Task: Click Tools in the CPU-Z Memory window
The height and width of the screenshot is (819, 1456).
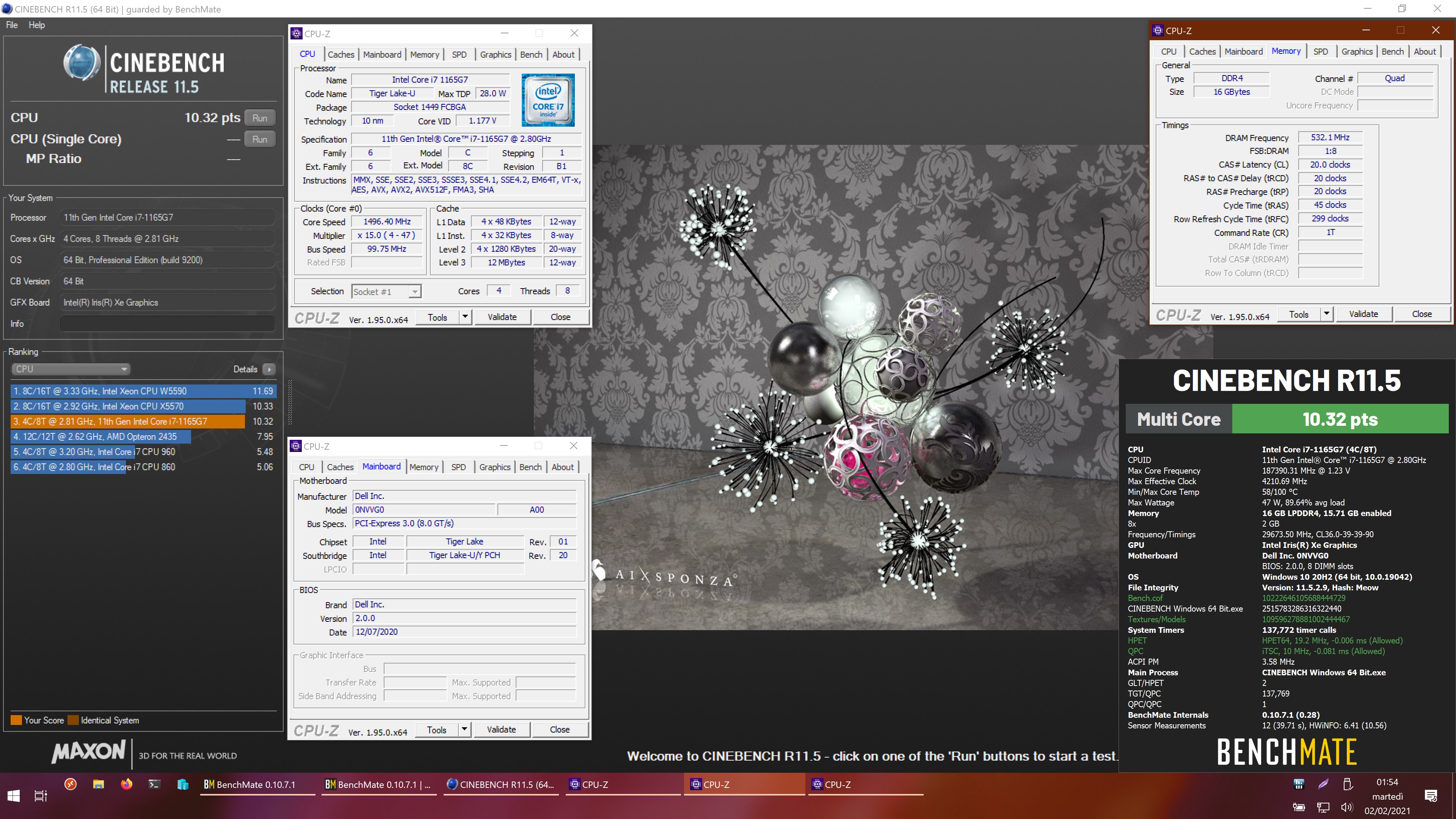Action: pyautogui.click(x=1299, y=314)
